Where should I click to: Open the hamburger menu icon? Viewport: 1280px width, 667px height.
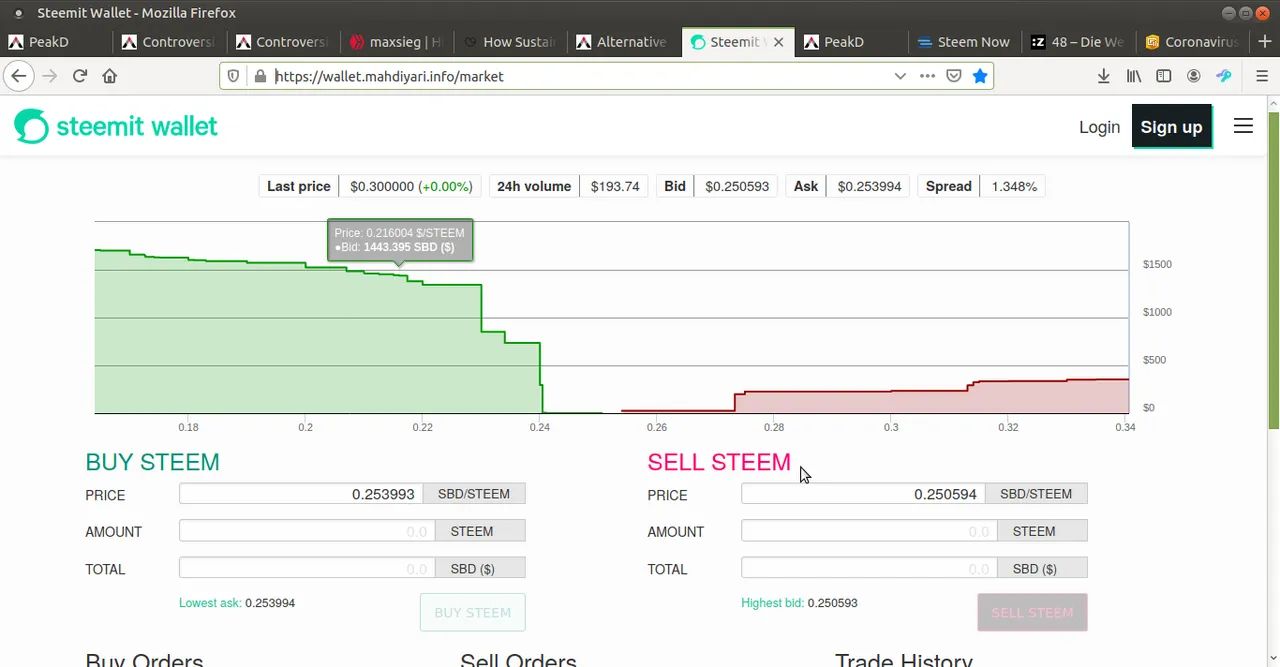(x=1243, y=126)
